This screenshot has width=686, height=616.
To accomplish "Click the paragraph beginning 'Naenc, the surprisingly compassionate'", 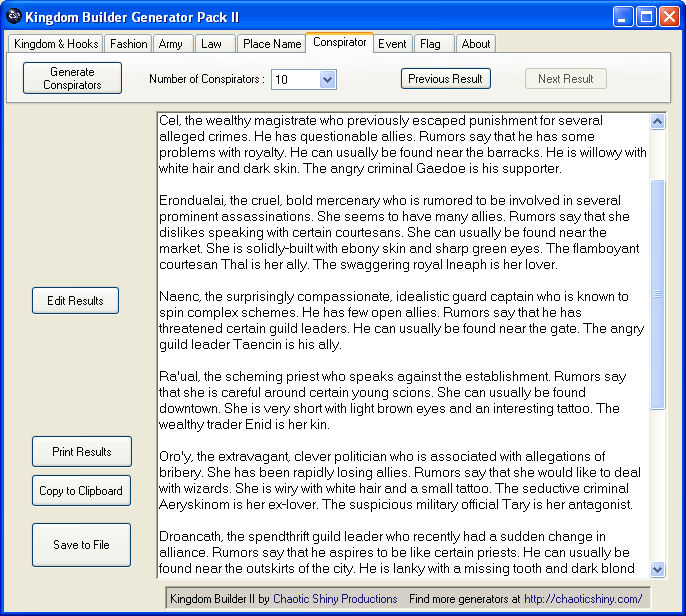I will (401, 320).
